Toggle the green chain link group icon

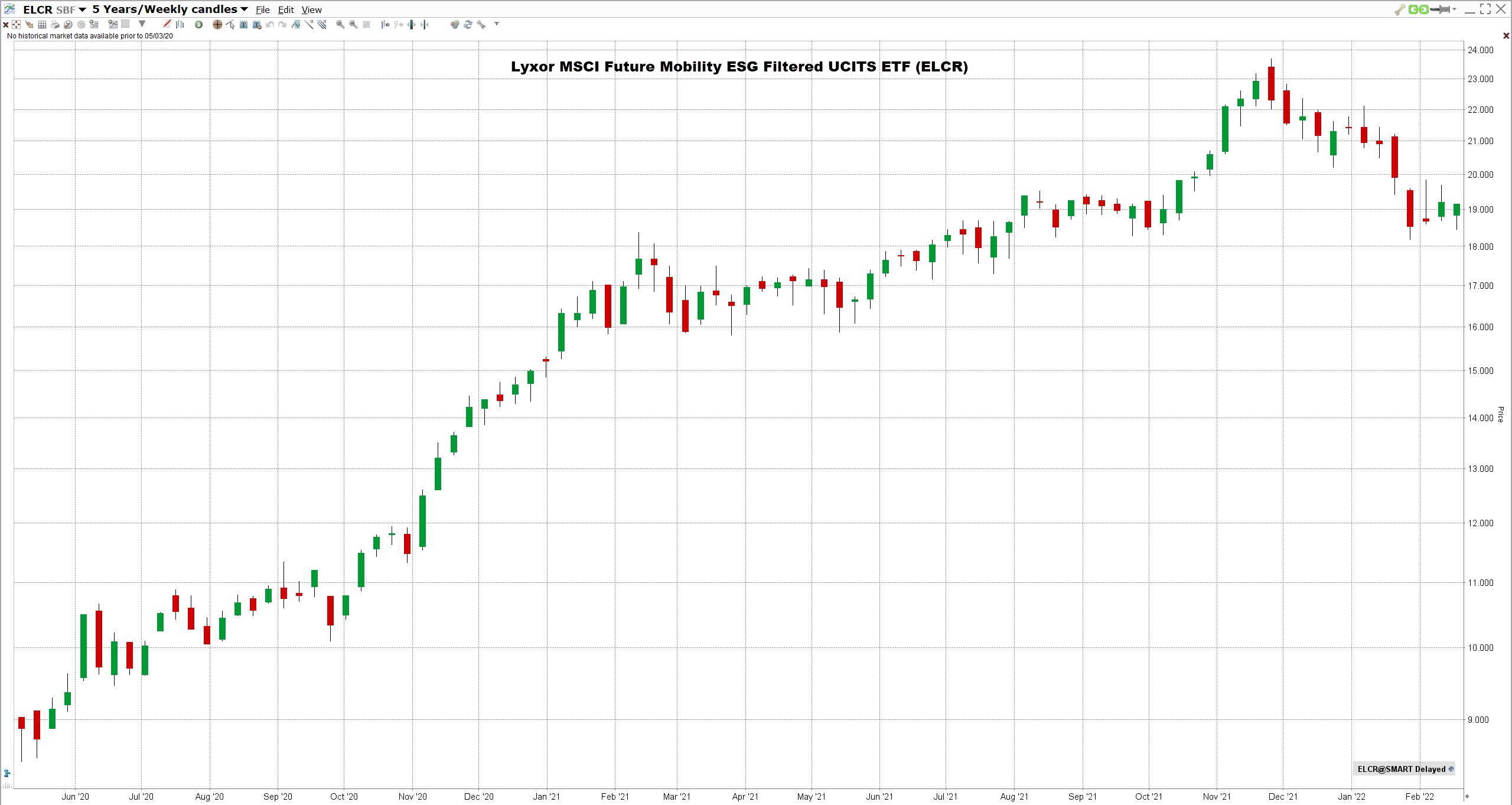tap(1418, 9)
